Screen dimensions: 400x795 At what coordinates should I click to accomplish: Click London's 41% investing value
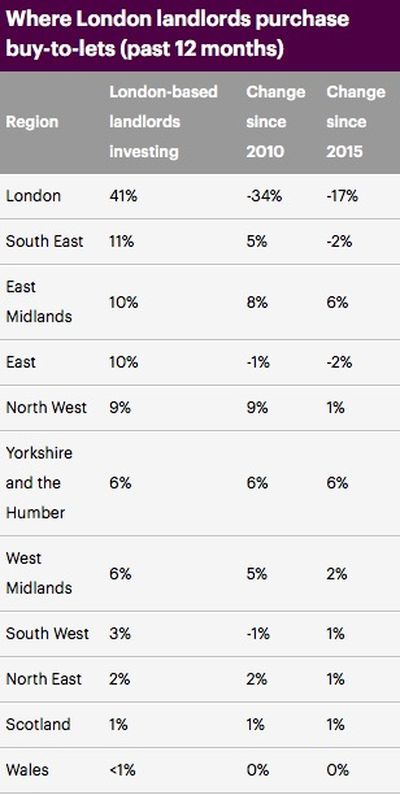coord(123,196)
